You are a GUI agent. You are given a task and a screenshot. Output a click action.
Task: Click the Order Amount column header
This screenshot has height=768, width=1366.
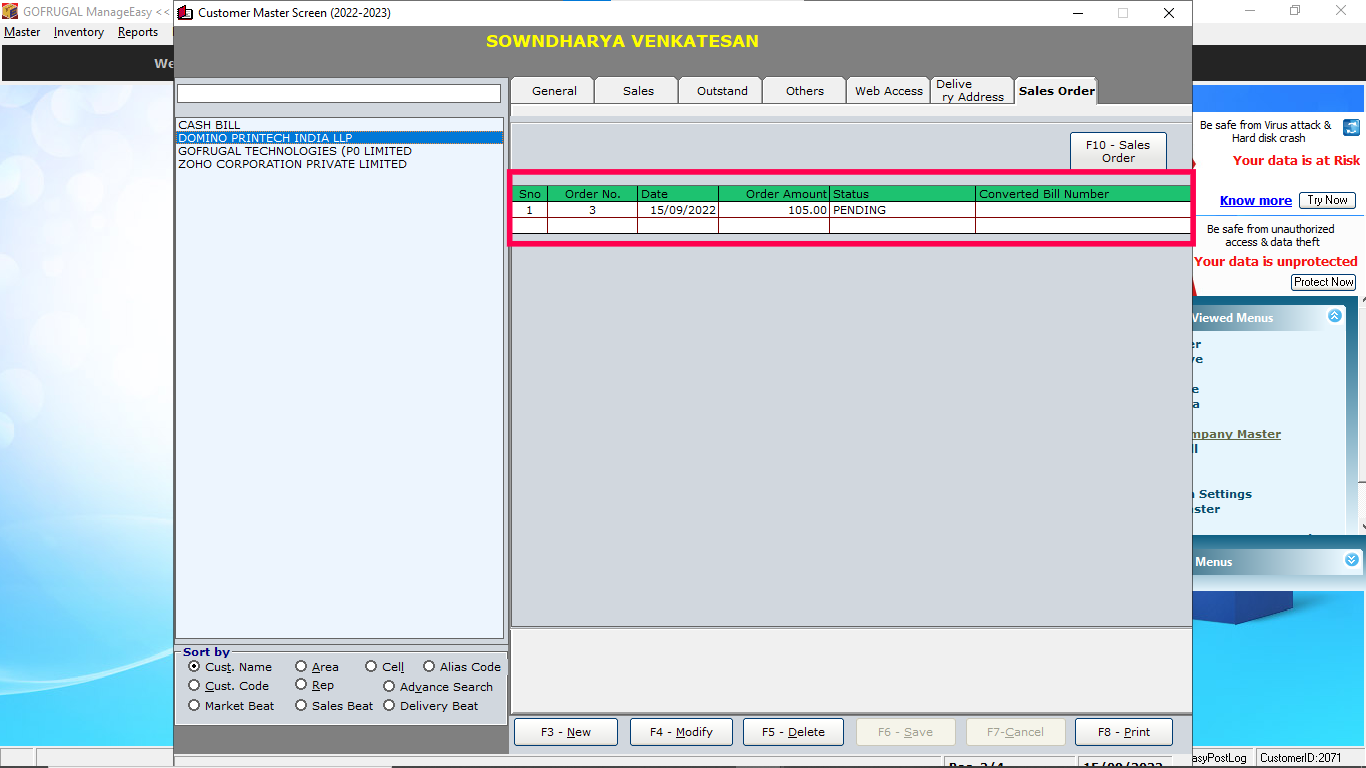point(774,194)
